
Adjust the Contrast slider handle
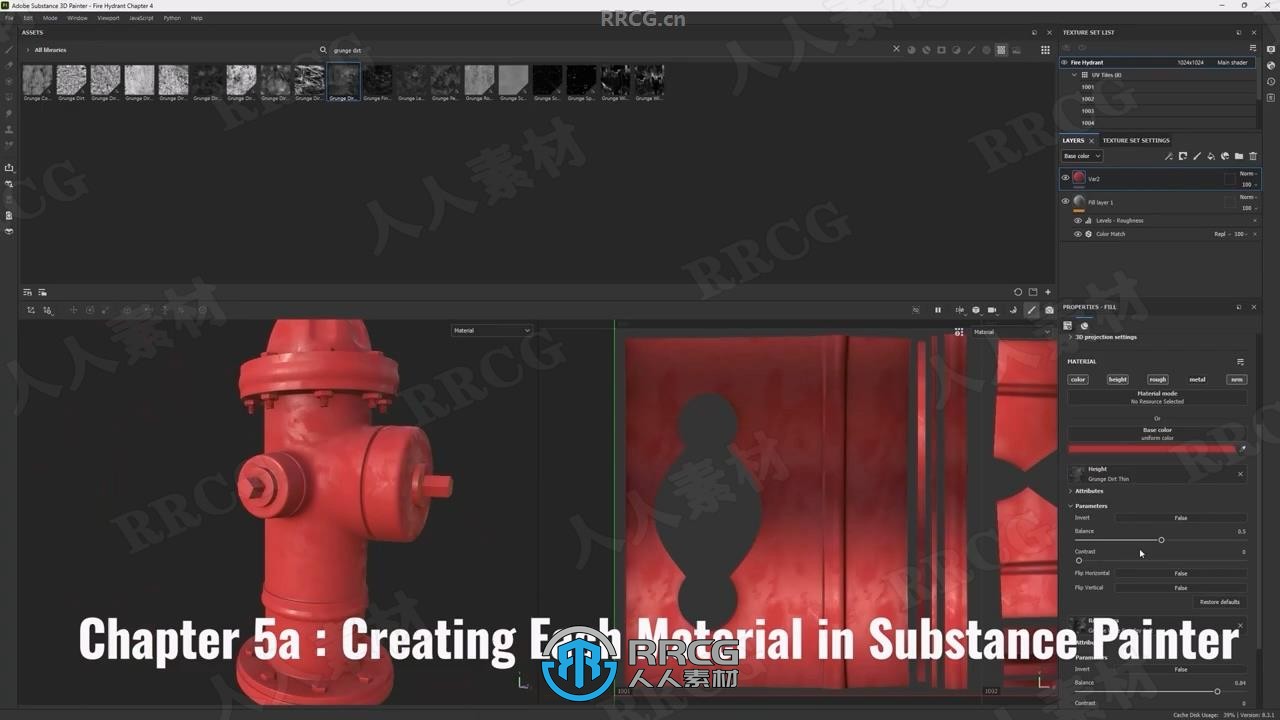pos(1079,560)
